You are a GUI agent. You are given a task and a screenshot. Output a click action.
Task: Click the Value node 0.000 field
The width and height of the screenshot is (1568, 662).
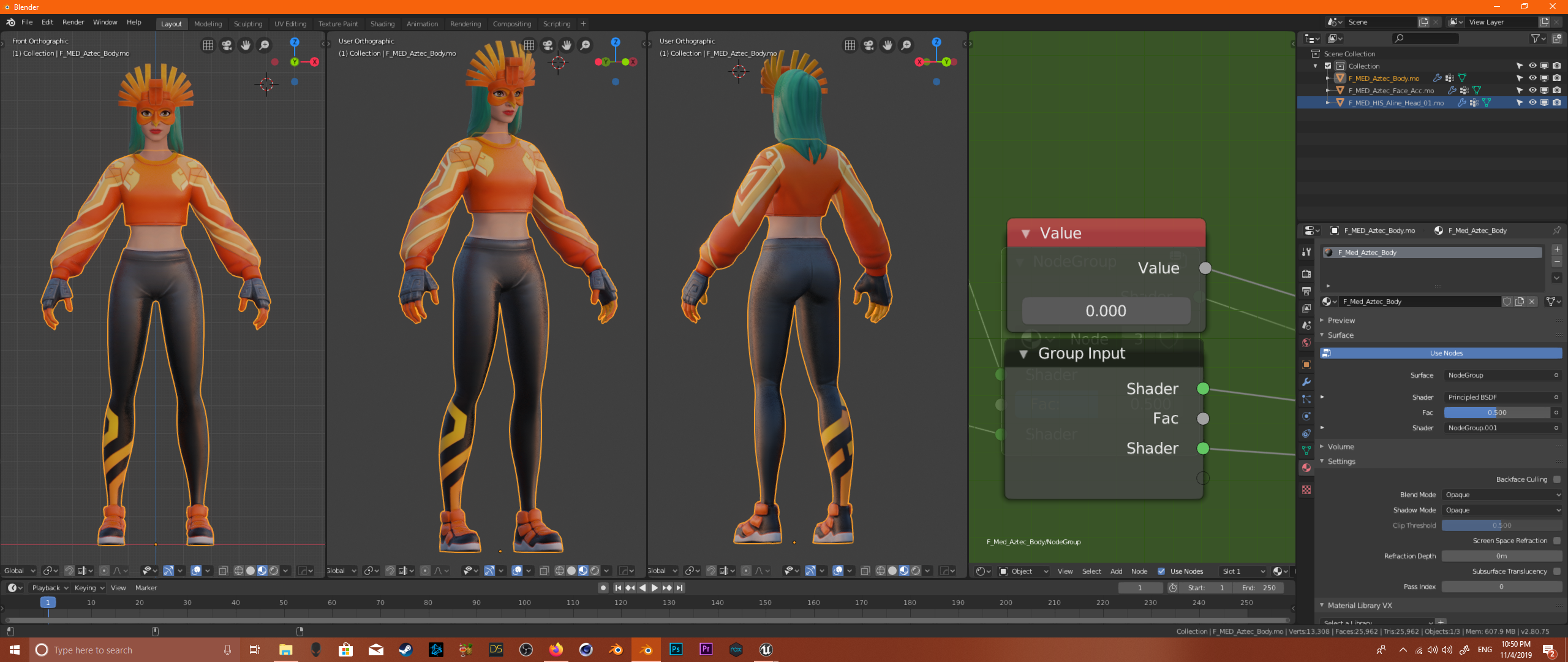[x=1106, y=311]
